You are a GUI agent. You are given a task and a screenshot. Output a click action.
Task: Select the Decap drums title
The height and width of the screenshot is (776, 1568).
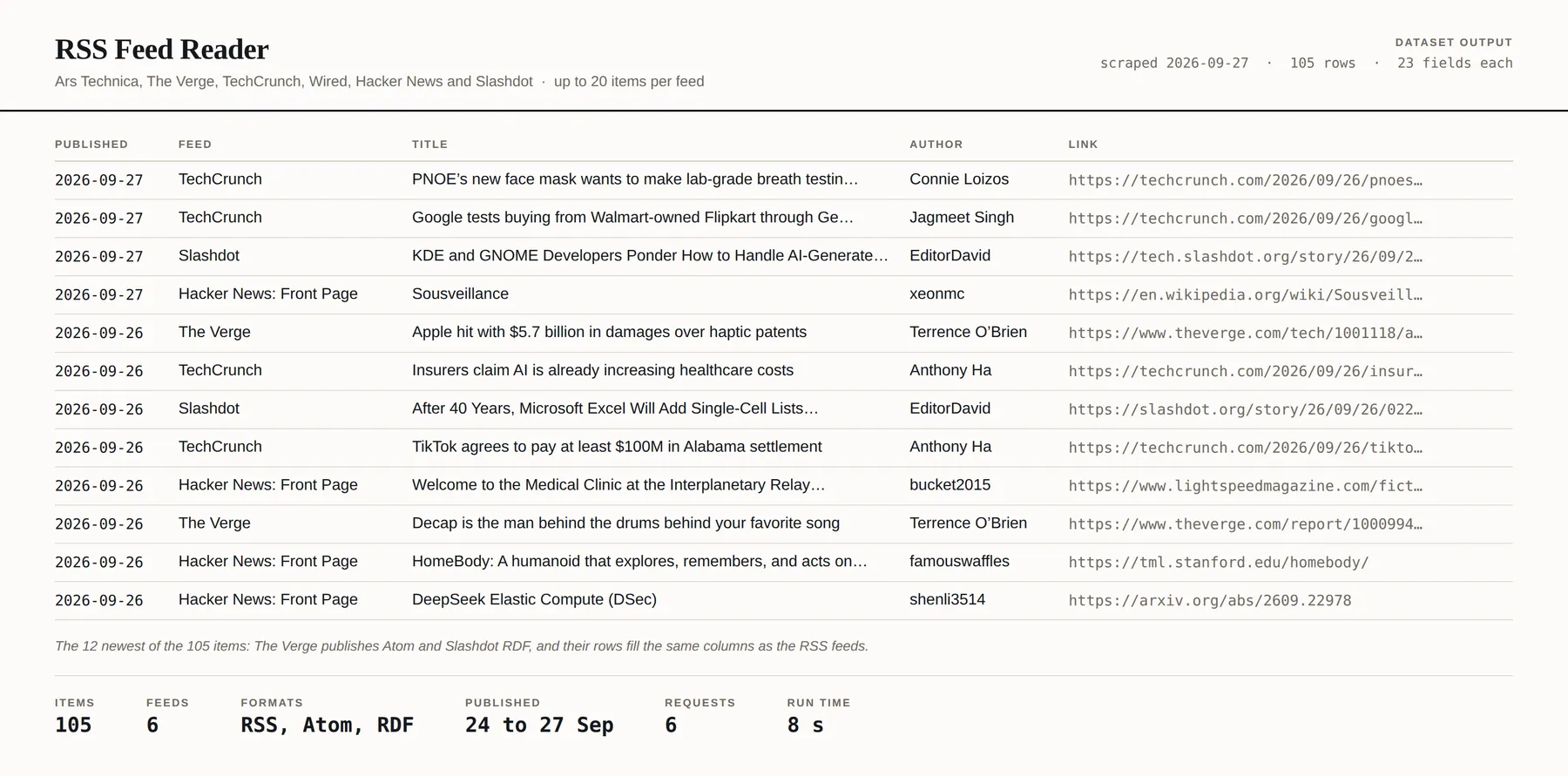click(x=625, y=523)
